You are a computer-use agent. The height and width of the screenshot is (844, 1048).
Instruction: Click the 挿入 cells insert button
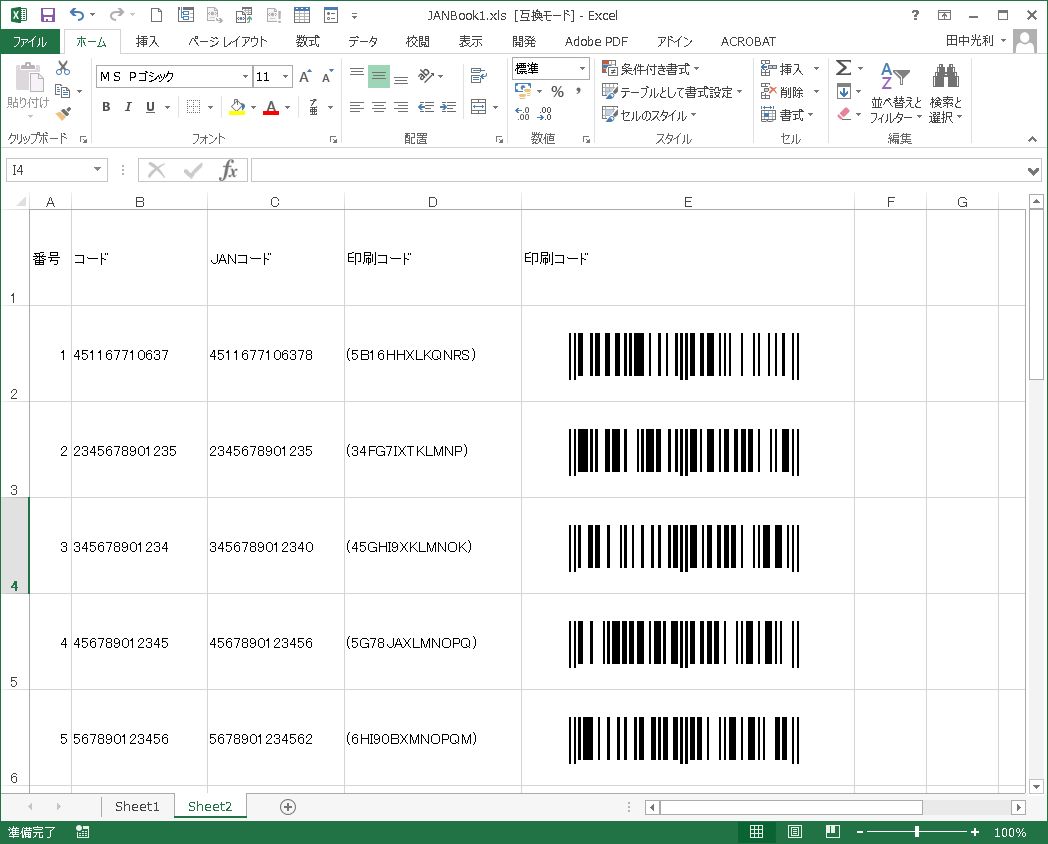[x=790, y=69]
